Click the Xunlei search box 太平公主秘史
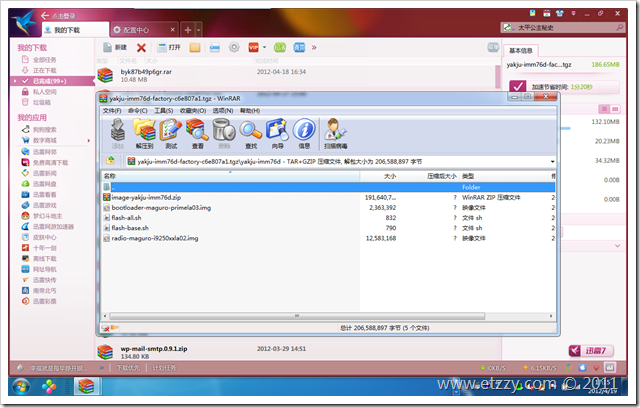The width and height of the screenshot is (640, 408). pyautogui.click(x=562, y=28)
